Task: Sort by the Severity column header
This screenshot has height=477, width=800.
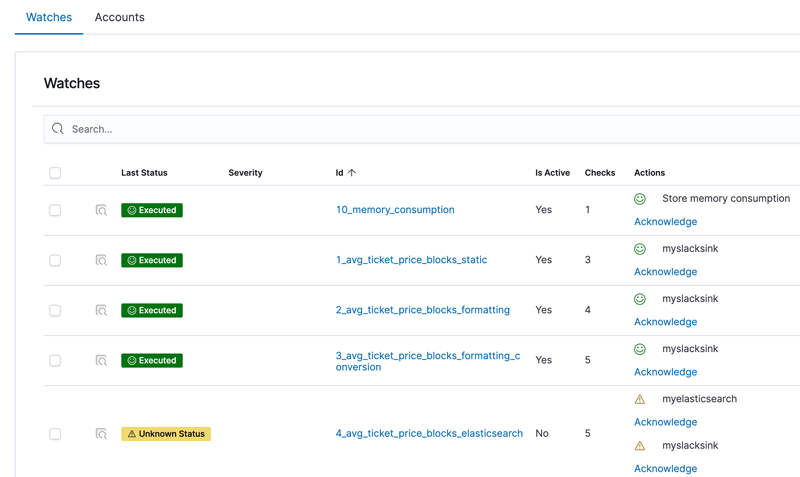Action: pos(245,173)
